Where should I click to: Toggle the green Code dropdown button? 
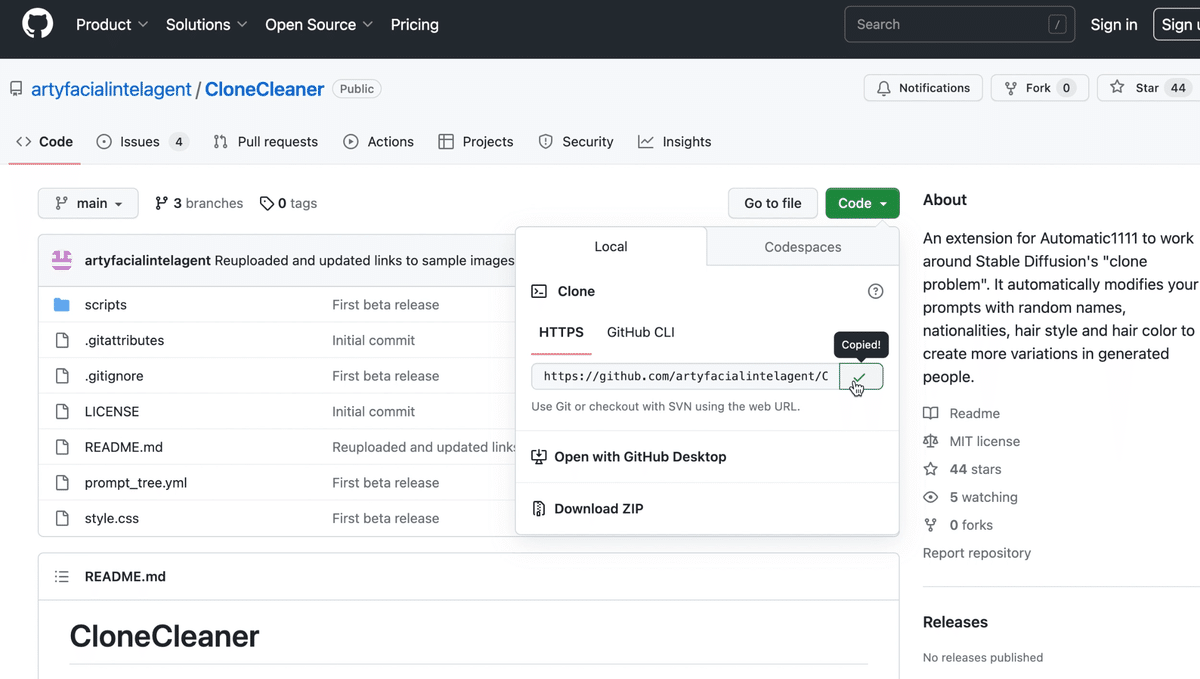pyautogui.click(x=862, y=203)
